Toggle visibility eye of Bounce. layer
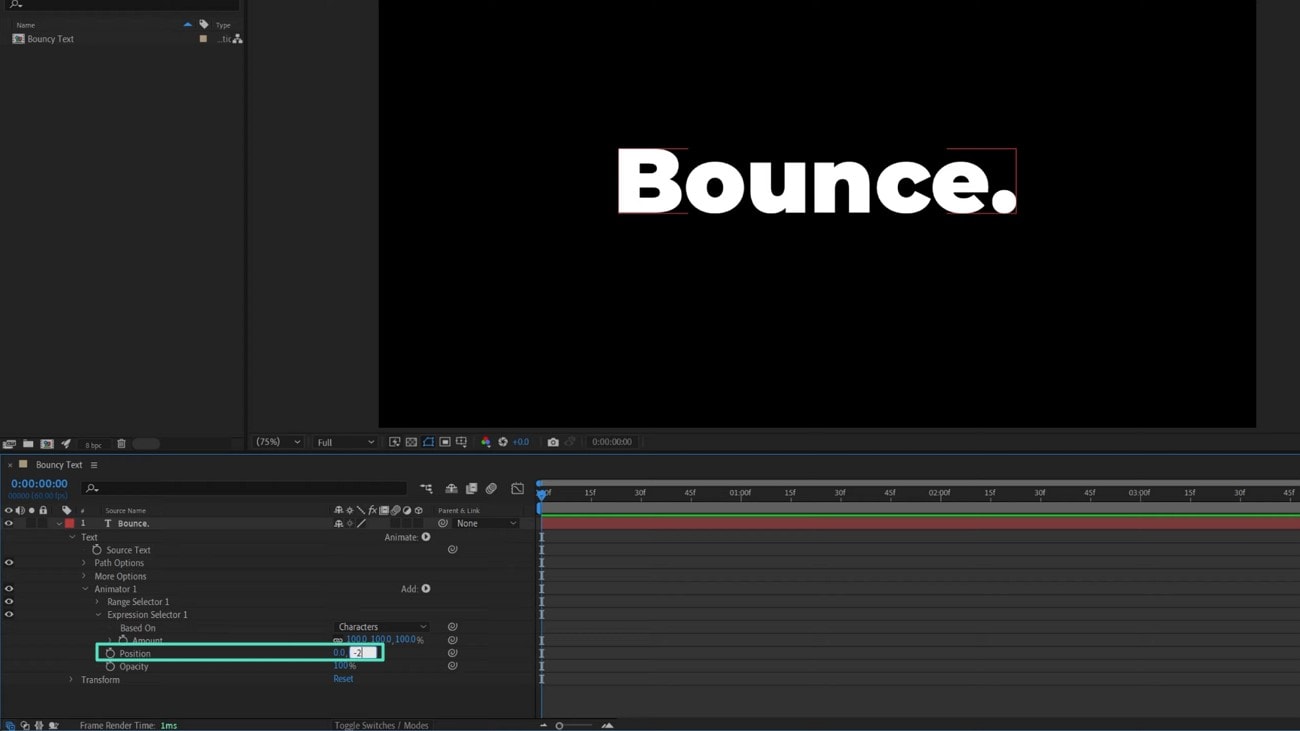 pos(9,524)
